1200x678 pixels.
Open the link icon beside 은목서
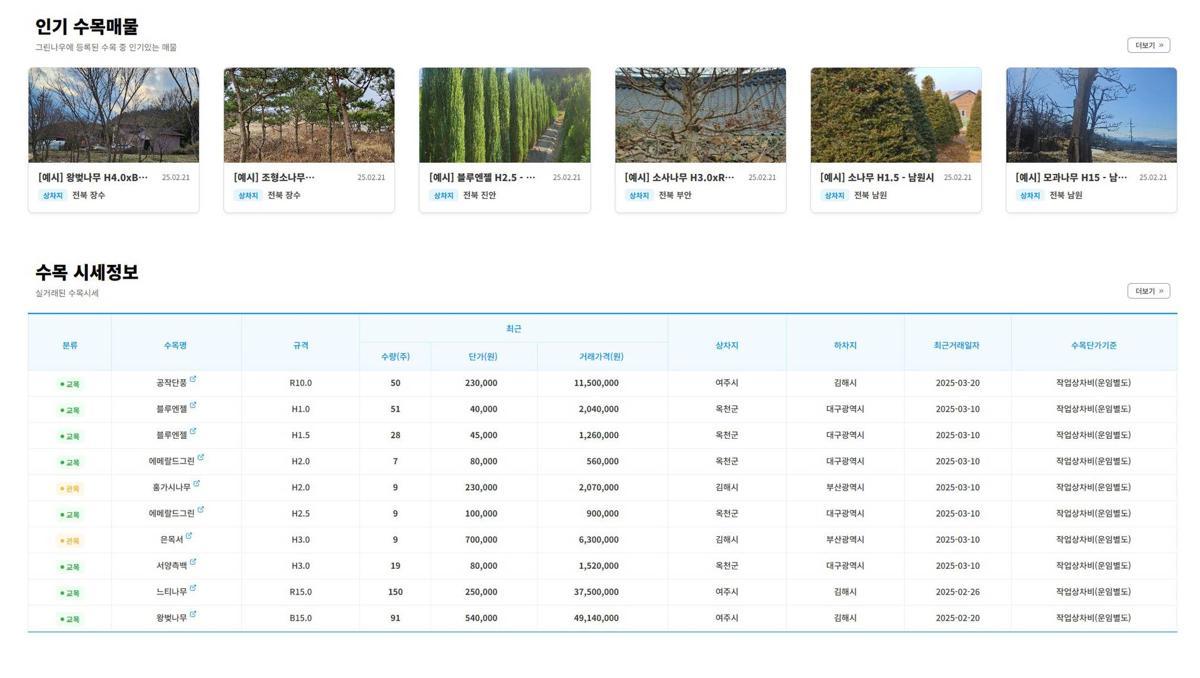189,536
